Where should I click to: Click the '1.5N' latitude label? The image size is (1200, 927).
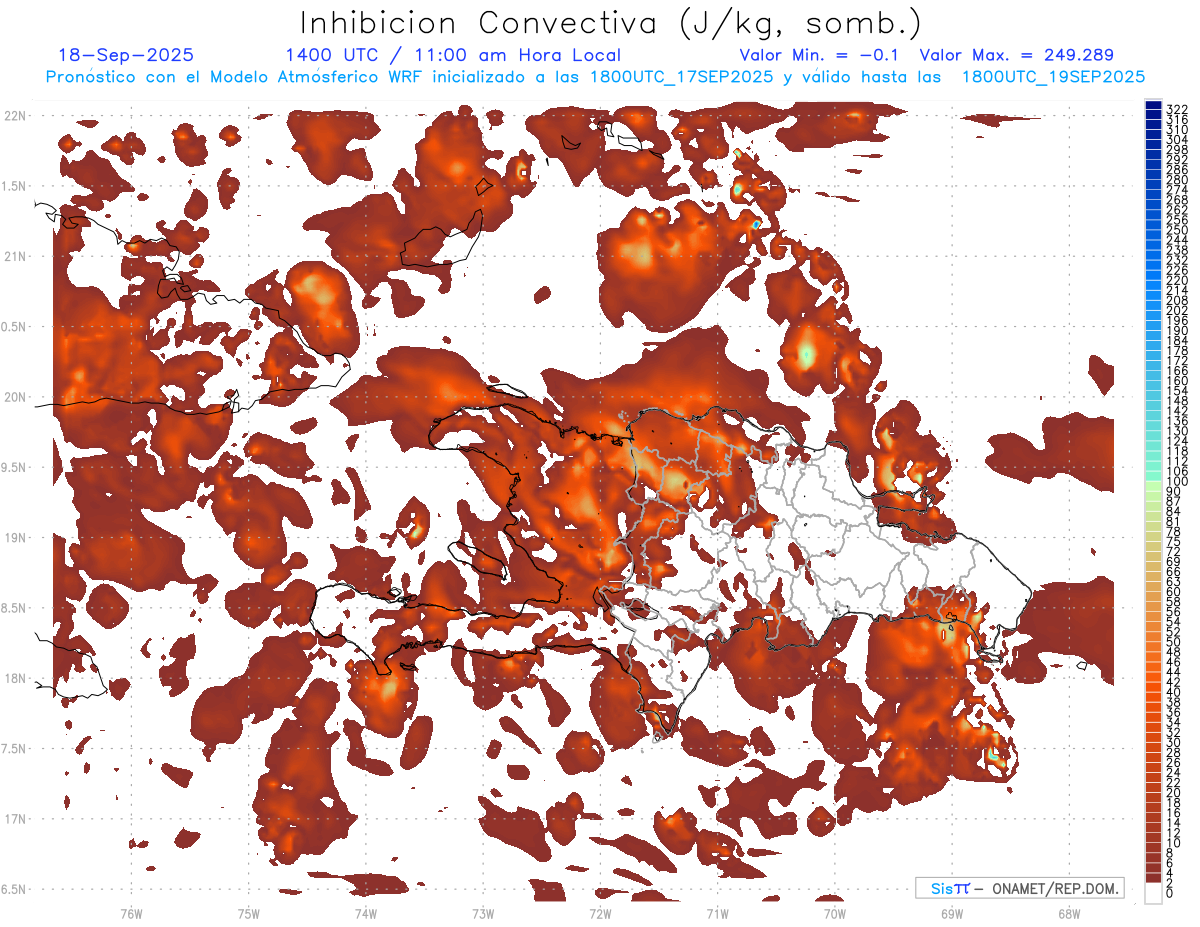pyautogui.click(x=14, y=186)
